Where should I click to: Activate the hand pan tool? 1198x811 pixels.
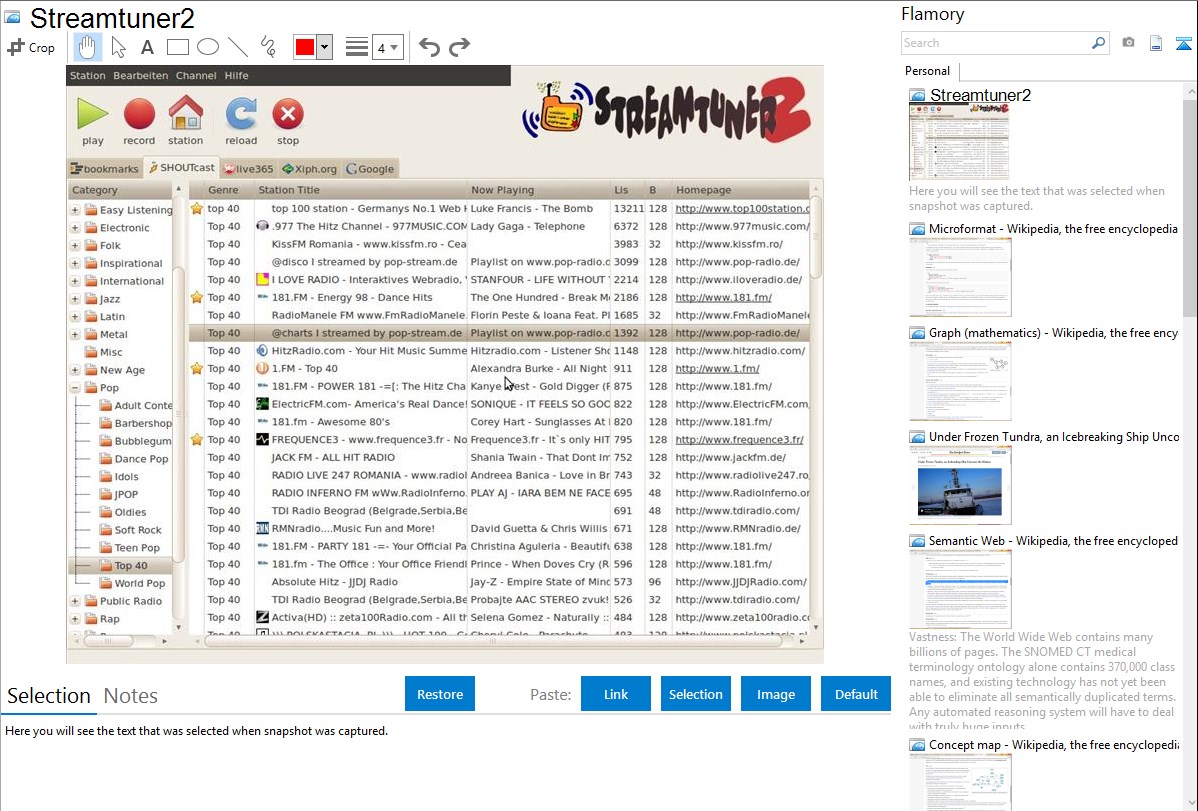click(x=87, y=47)
